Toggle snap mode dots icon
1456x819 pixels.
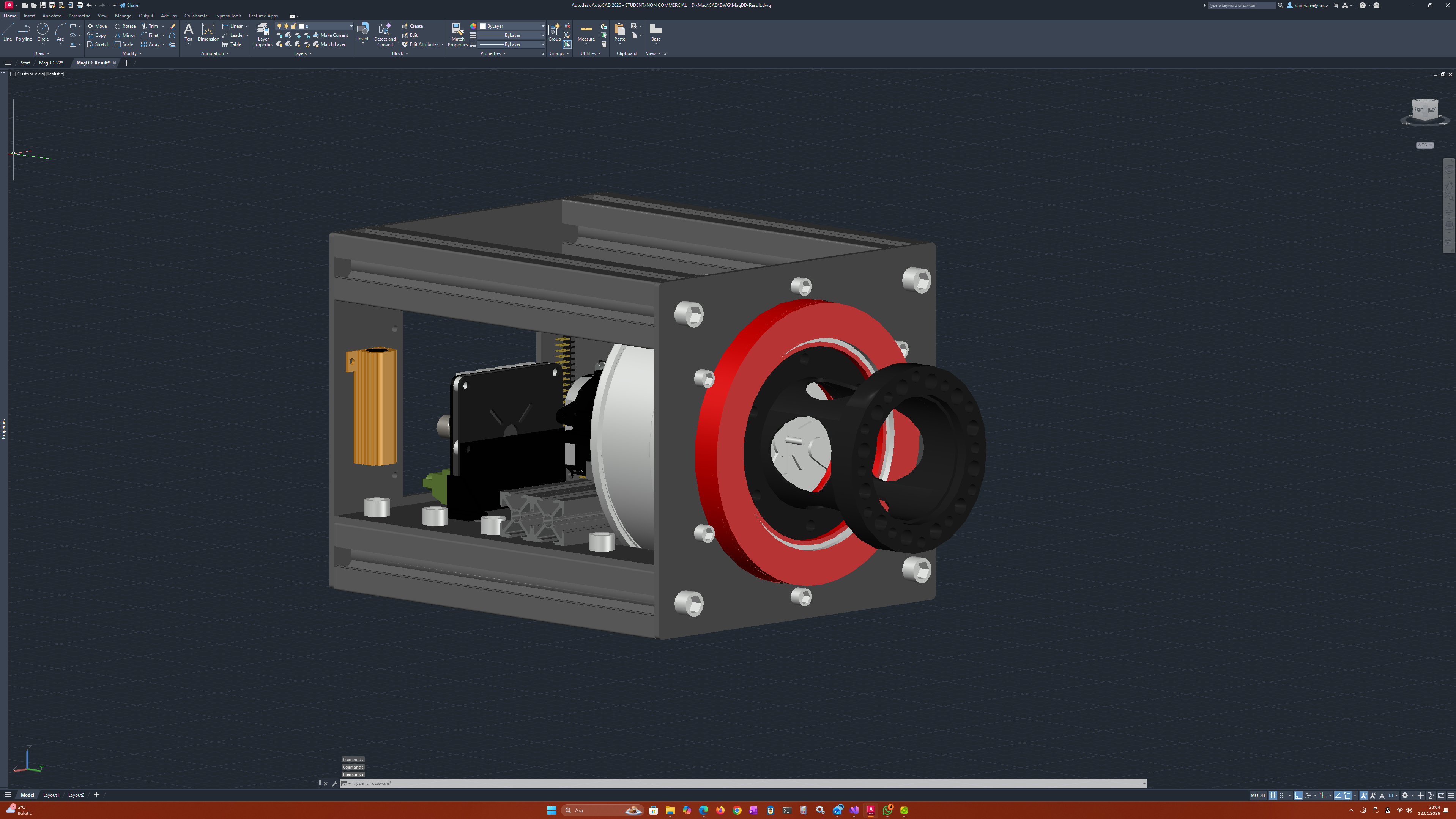point(1282,795)
